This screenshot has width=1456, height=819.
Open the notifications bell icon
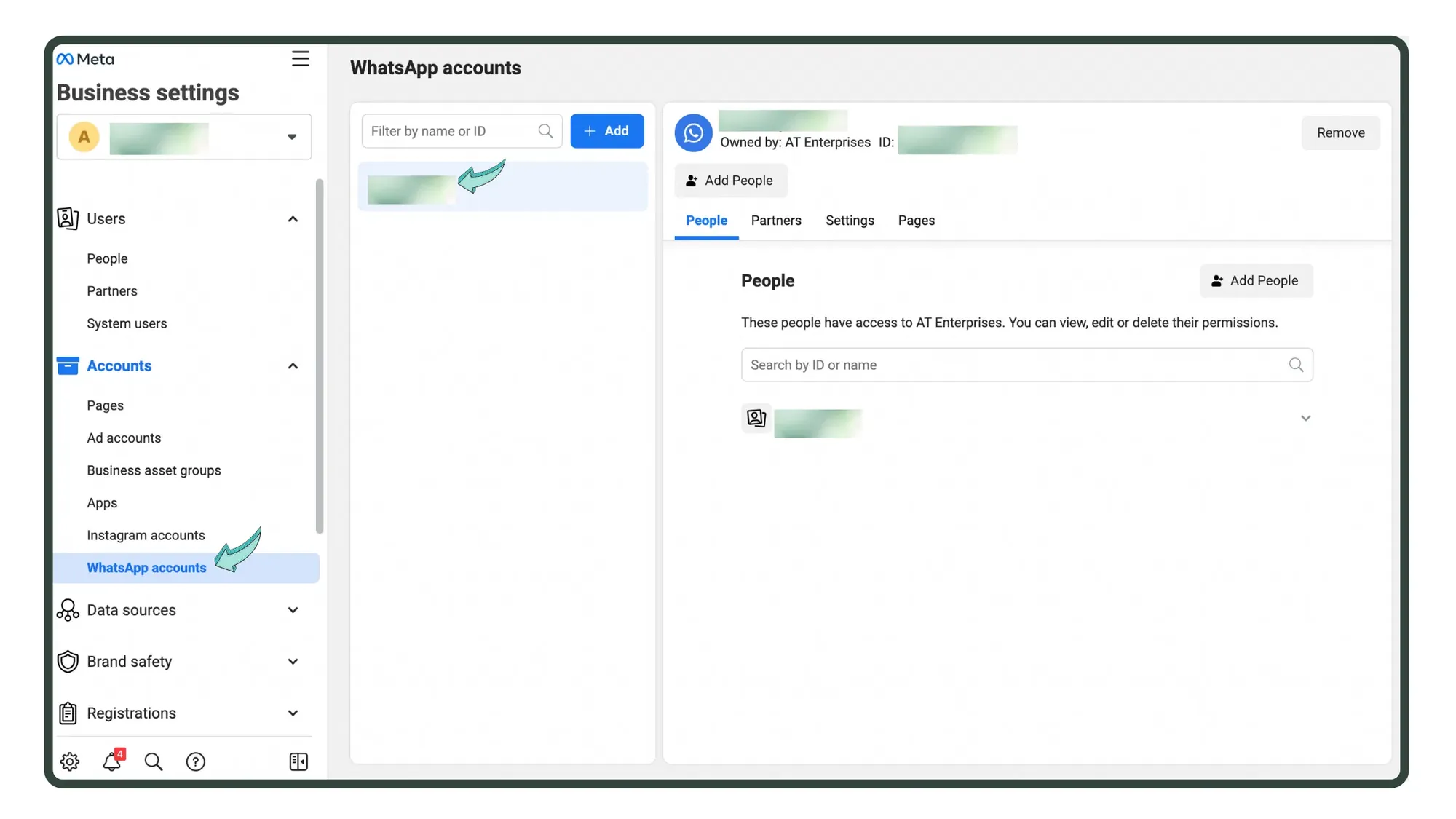coord(111,761)
